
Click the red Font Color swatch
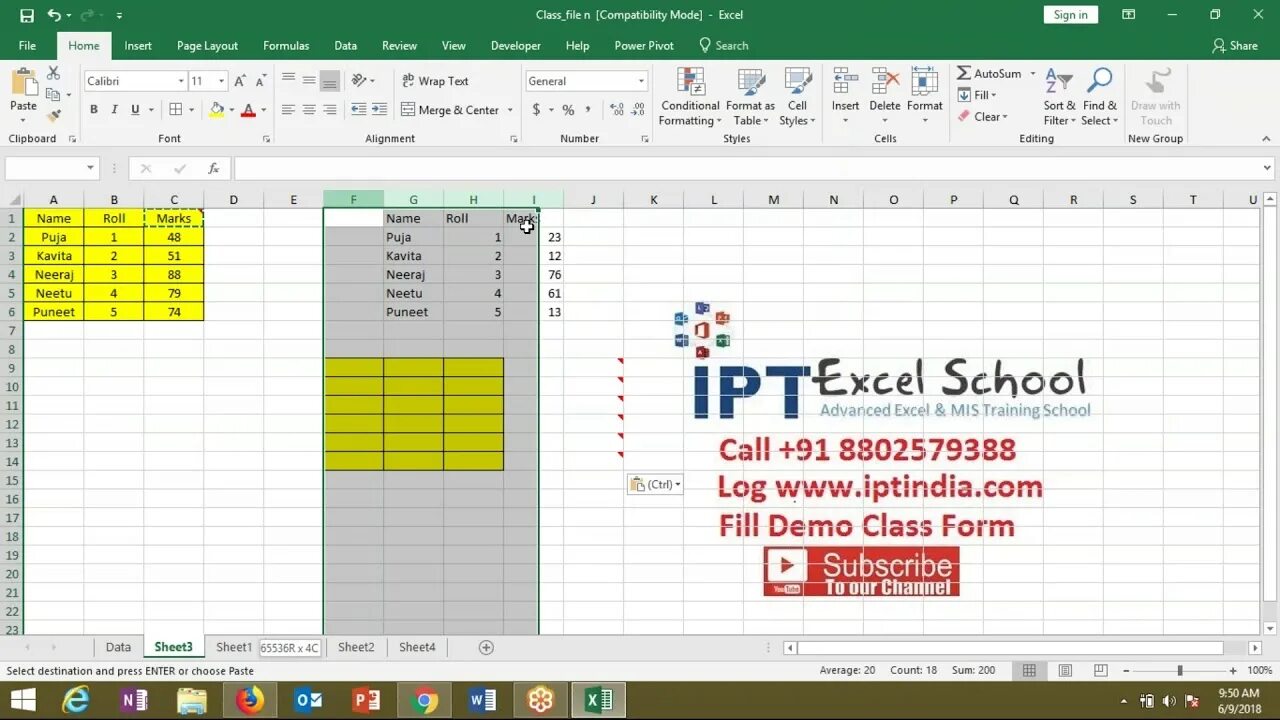click(x=250, y=110)
